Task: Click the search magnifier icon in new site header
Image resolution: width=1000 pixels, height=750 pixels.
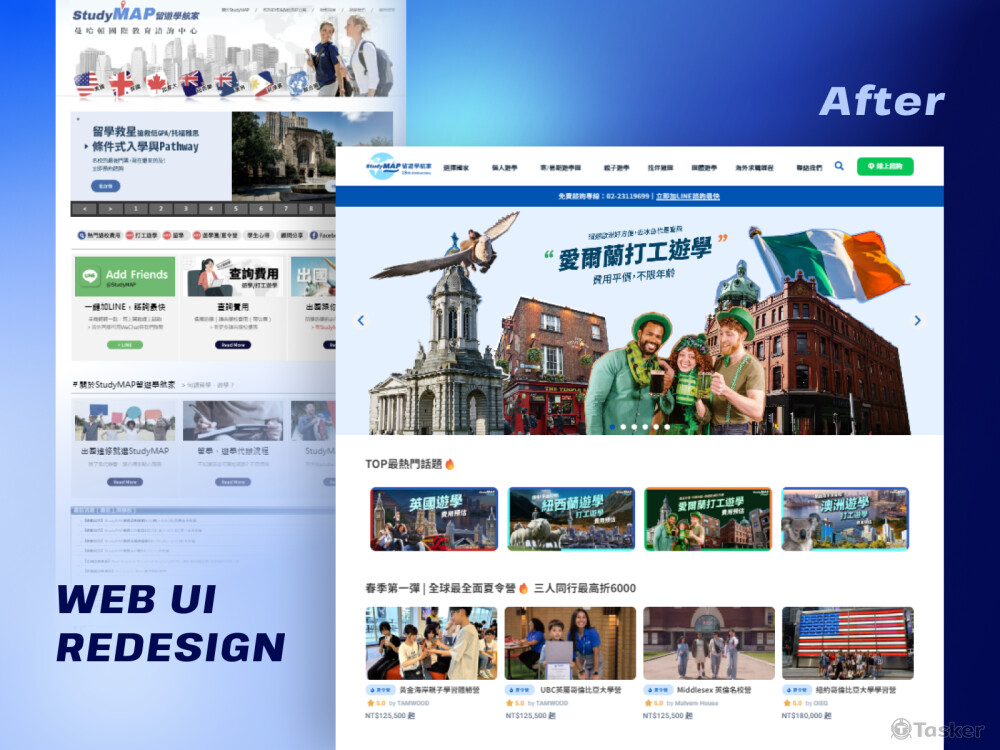Action: [839, 166]
